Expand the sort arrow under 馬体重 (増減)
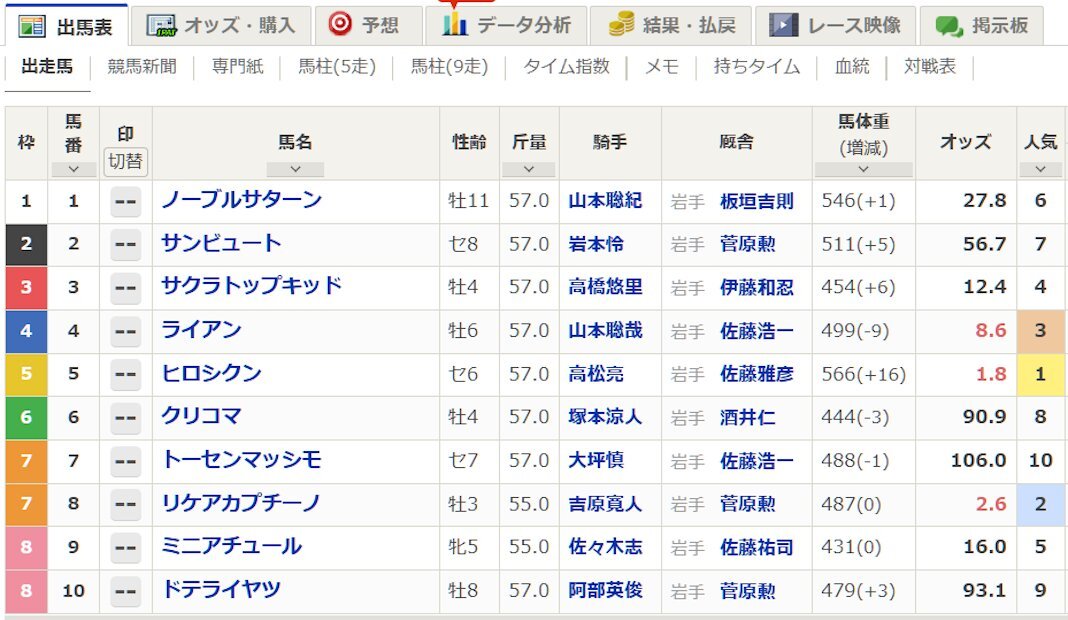 click(863, 169)
